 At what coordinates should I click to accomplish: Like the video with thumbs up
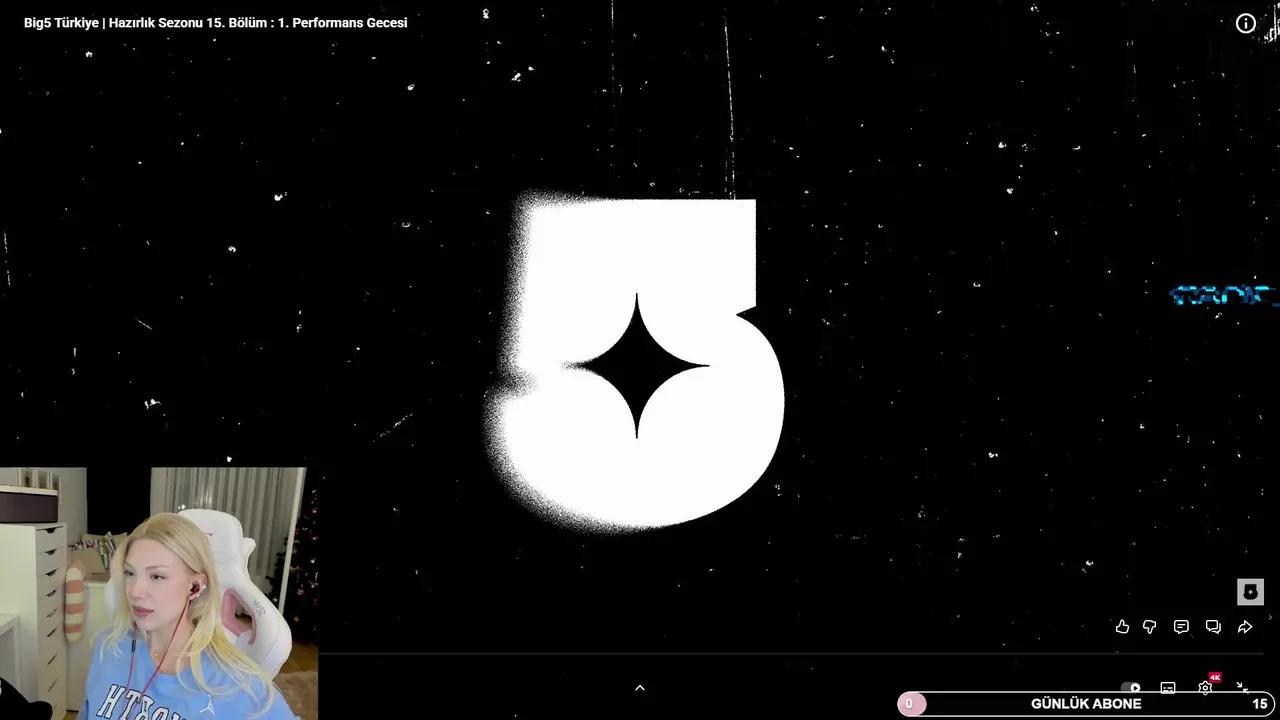tap(1122, 627)
